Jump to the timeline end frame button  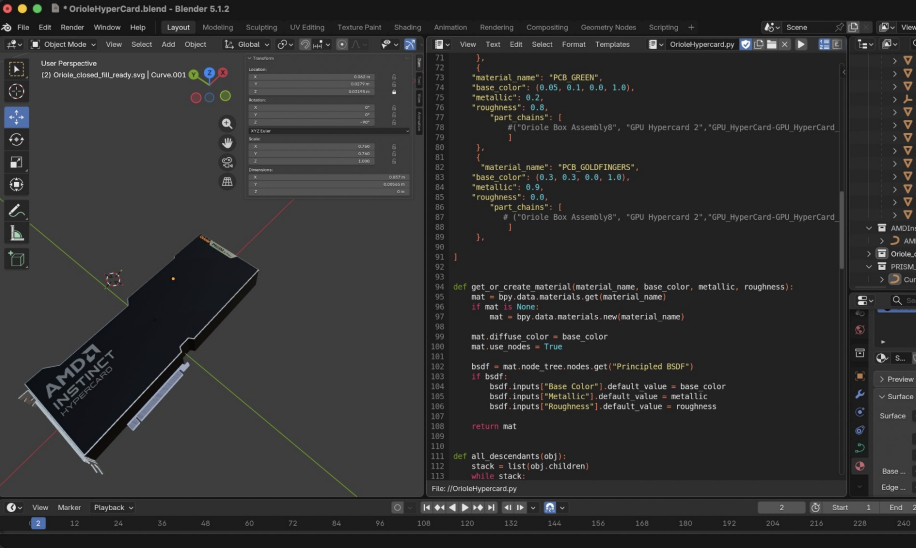(x=491, y=508)
